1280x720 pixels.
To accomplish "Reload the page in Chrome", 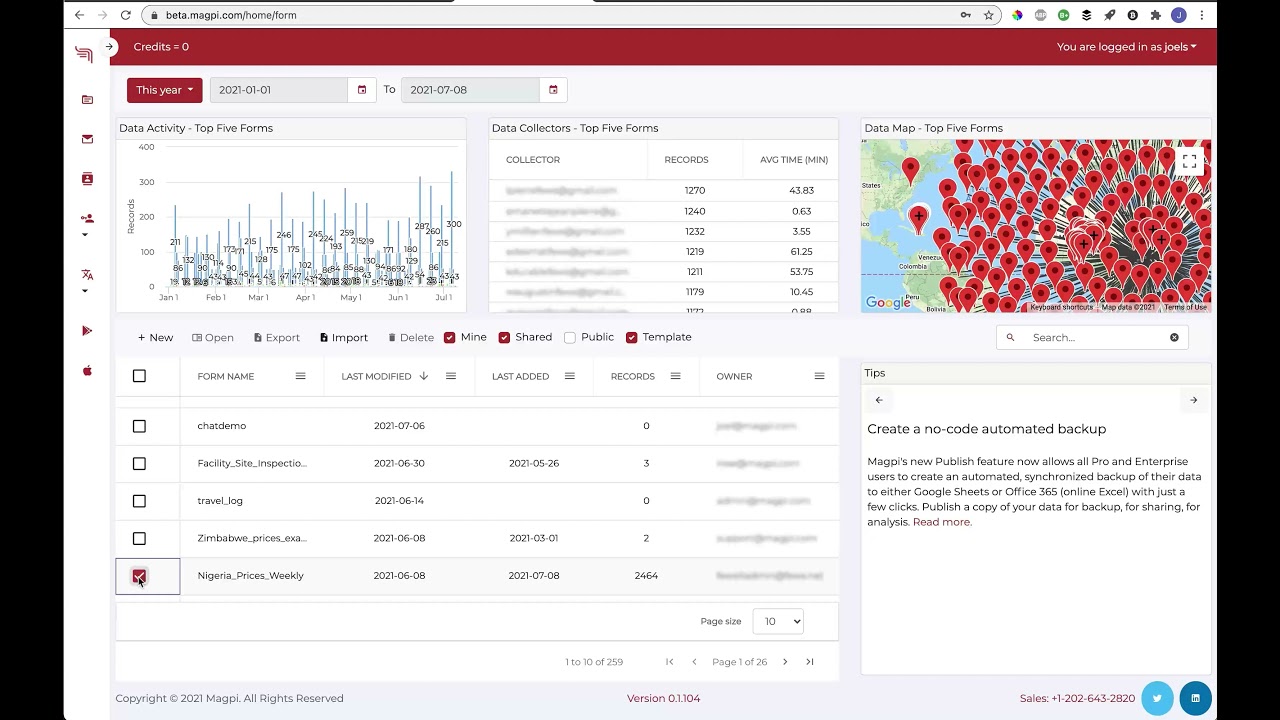I will tap(126, 15).
